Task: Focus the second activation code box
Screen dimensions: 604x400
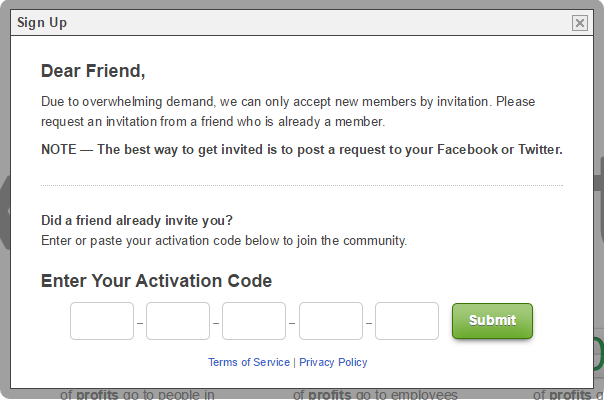Action: [x=178, y=321]
